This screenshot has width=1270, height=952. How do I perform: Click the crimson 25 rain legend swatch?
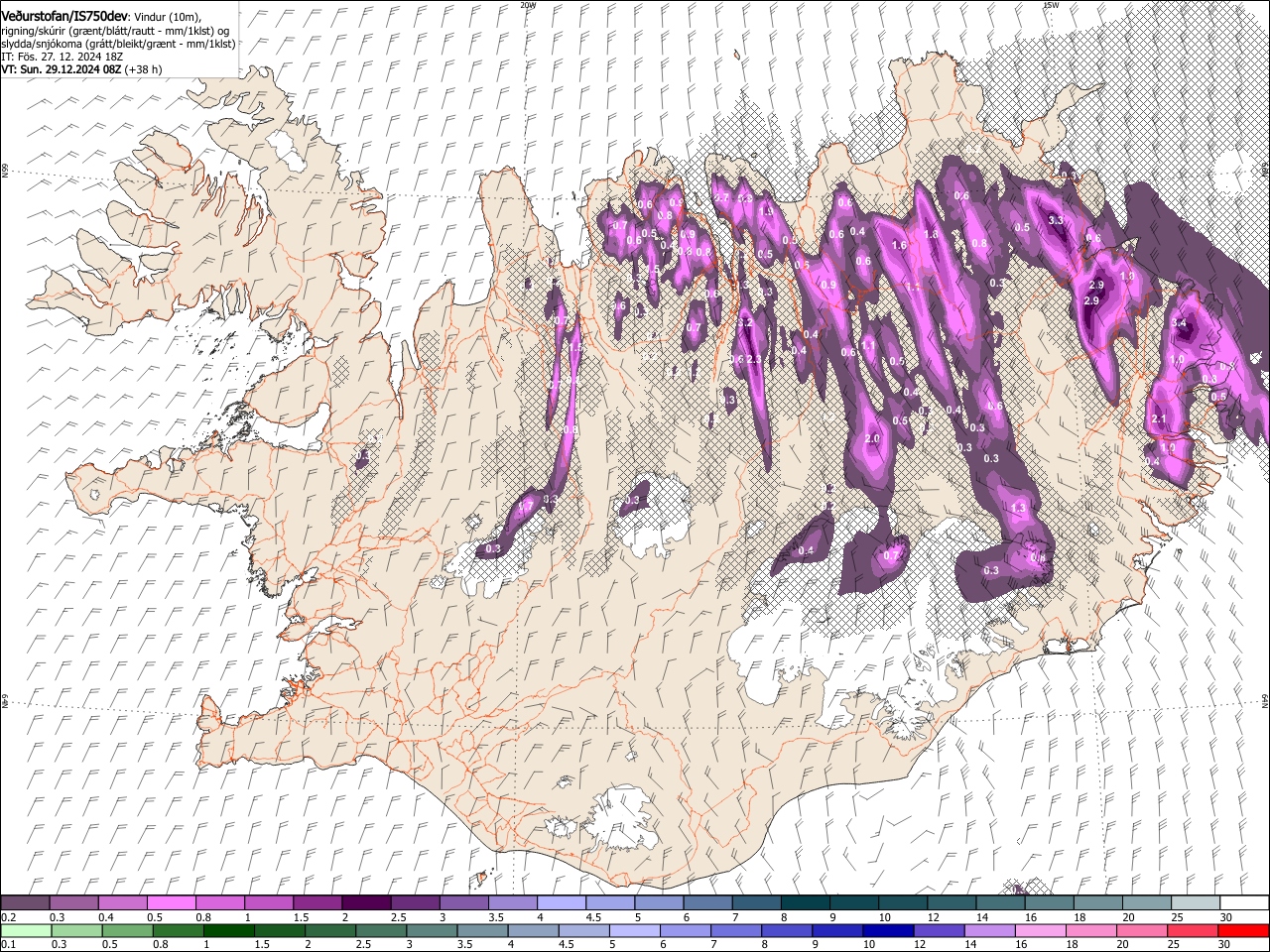(x=1193, y=931)
